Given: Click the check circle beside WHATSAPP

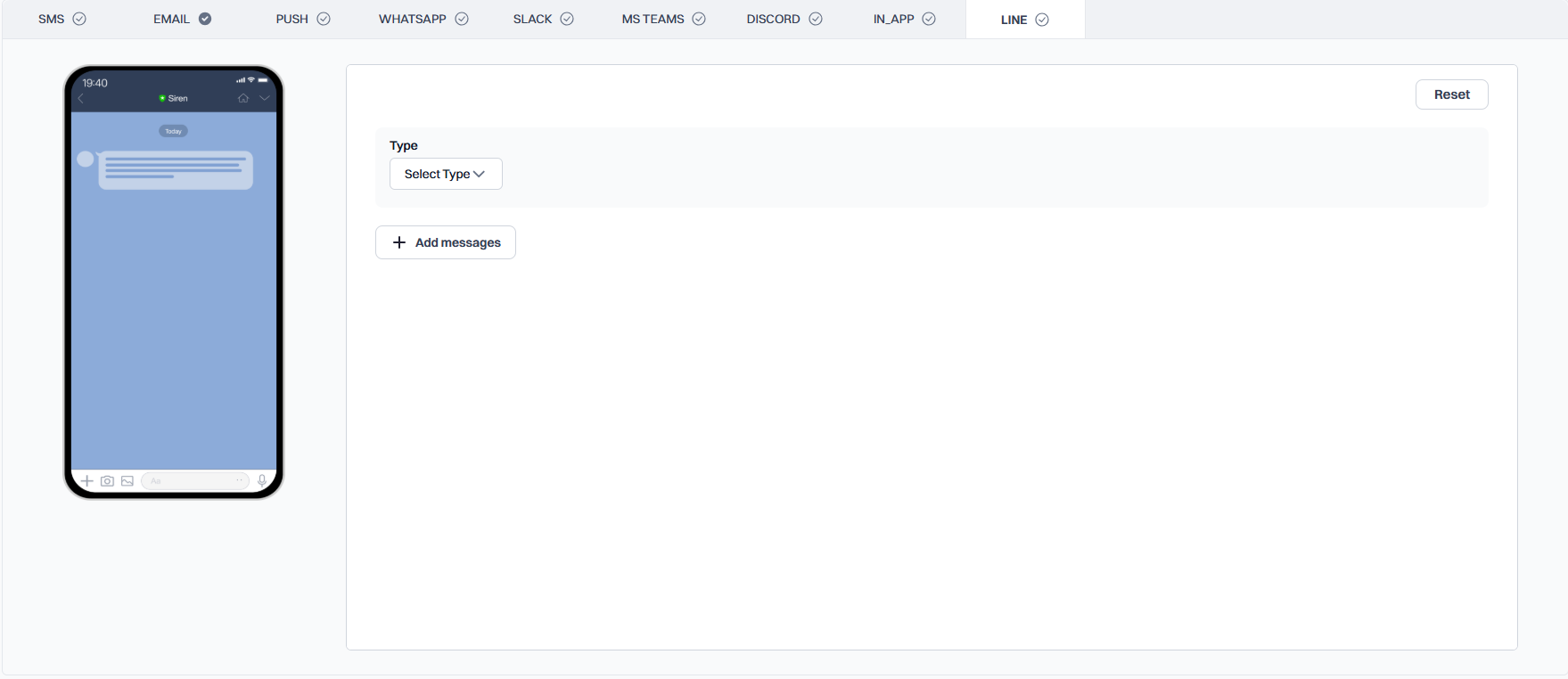Looking at the screenshot, I should click(462, 19).
